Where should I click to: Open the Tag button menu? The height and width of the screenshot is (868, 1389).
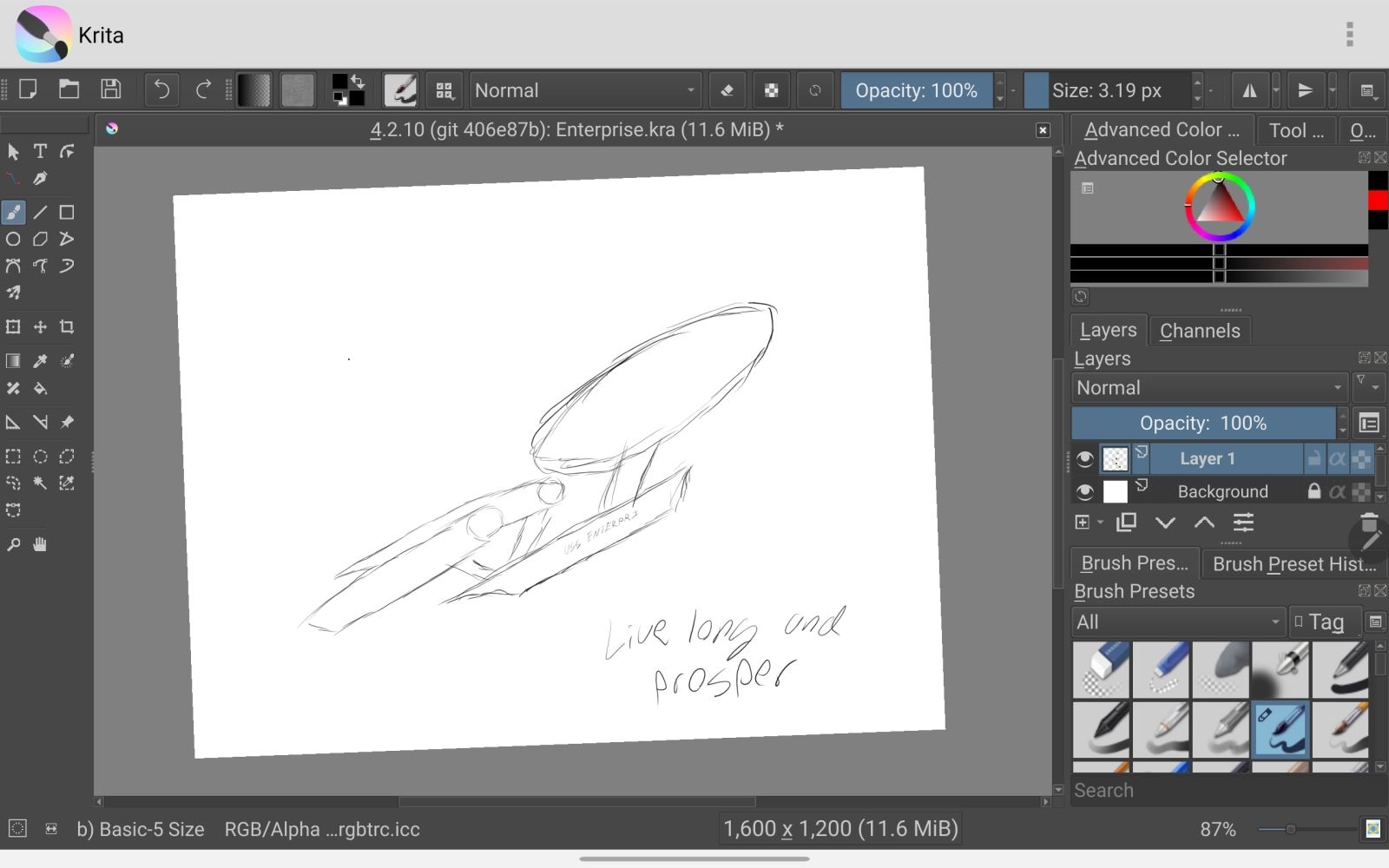[1325, 621]
